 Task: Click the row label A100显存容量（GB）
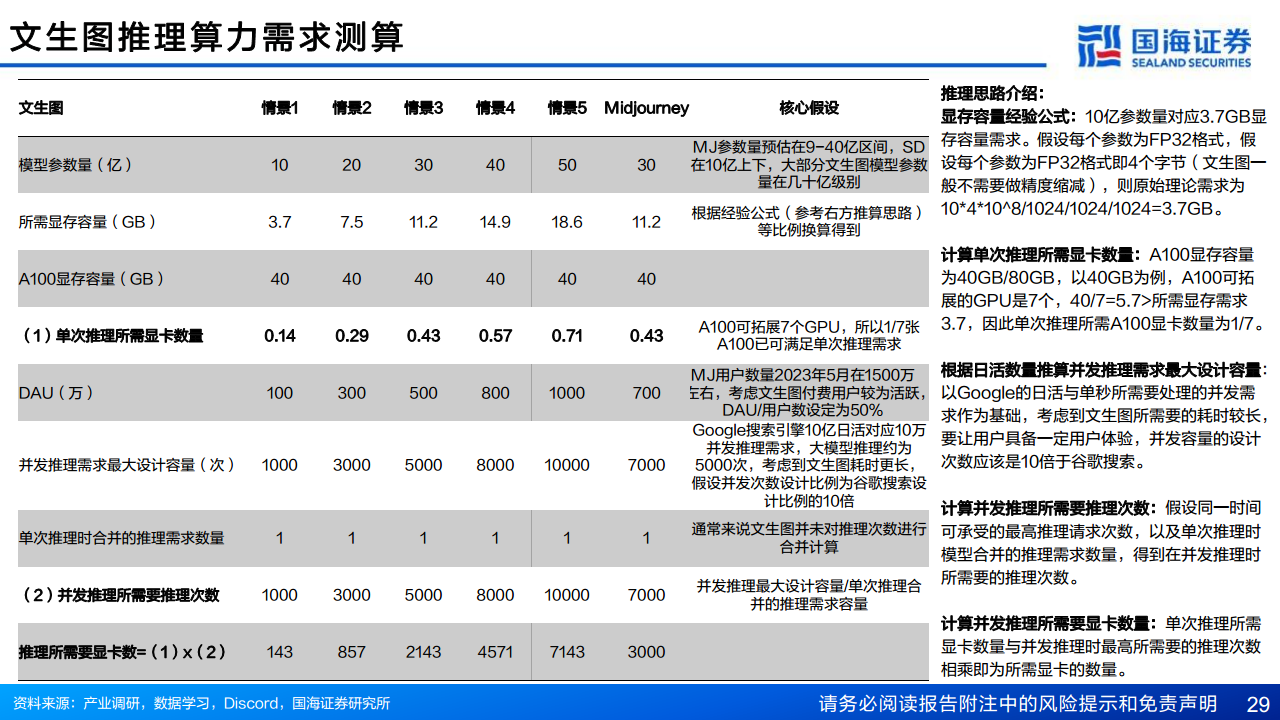click(x=92, y=279)
